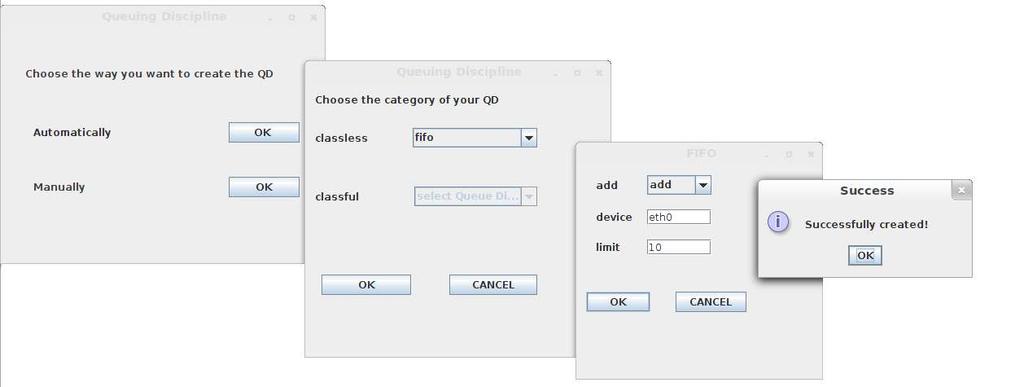
Task: Confirm category selection with OK button
Action: tap(366, 285)
